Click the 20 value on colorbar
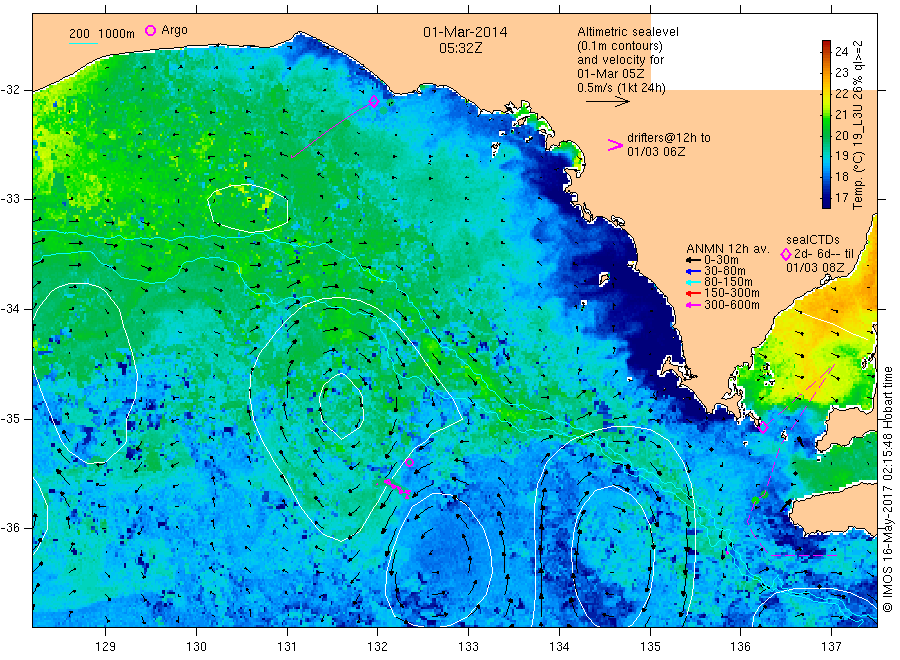 [841, 135]
